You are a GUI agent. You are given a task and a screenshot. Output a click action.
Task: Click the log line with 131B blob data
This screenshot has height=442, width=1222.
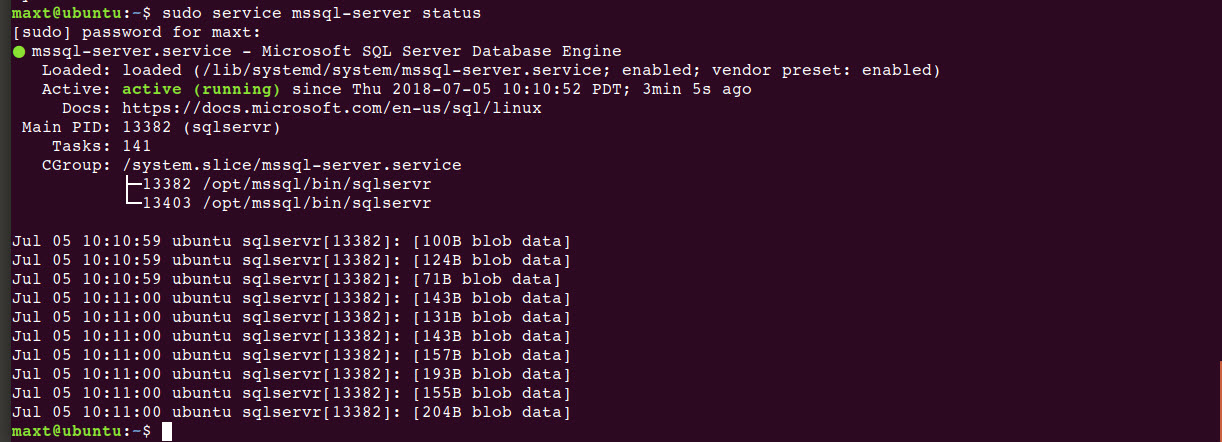pos(291,317)
